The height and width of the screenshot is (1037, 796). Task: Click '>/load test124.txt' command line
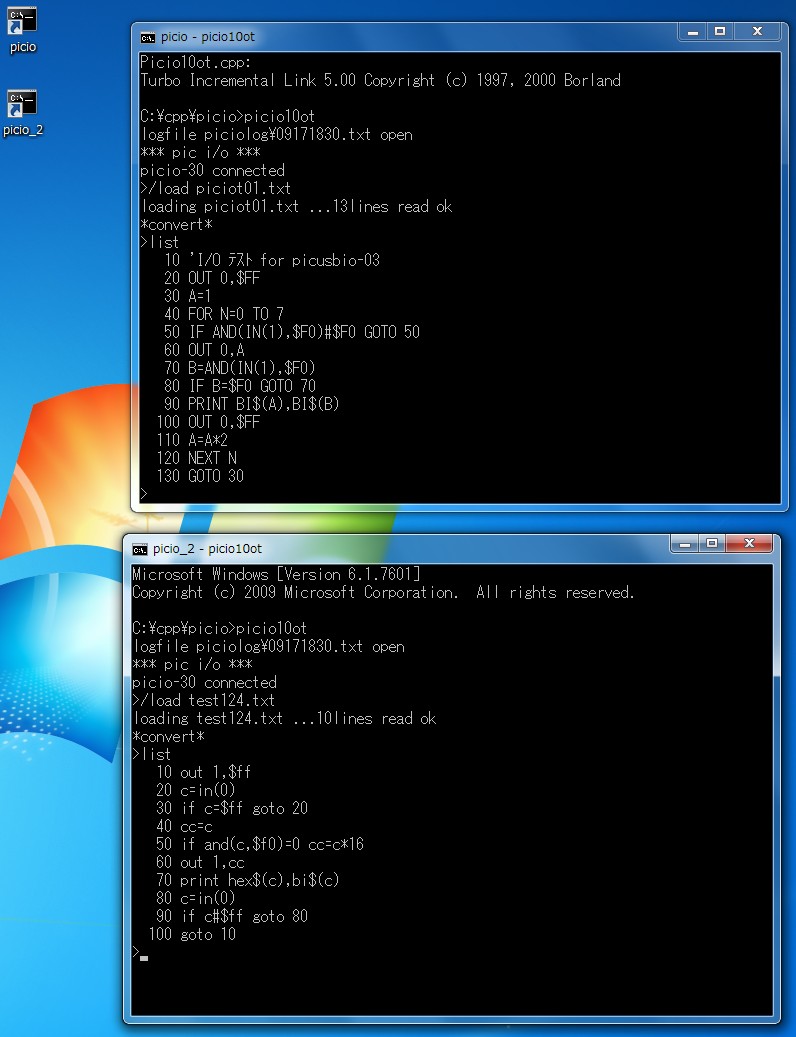pos(204,700)
